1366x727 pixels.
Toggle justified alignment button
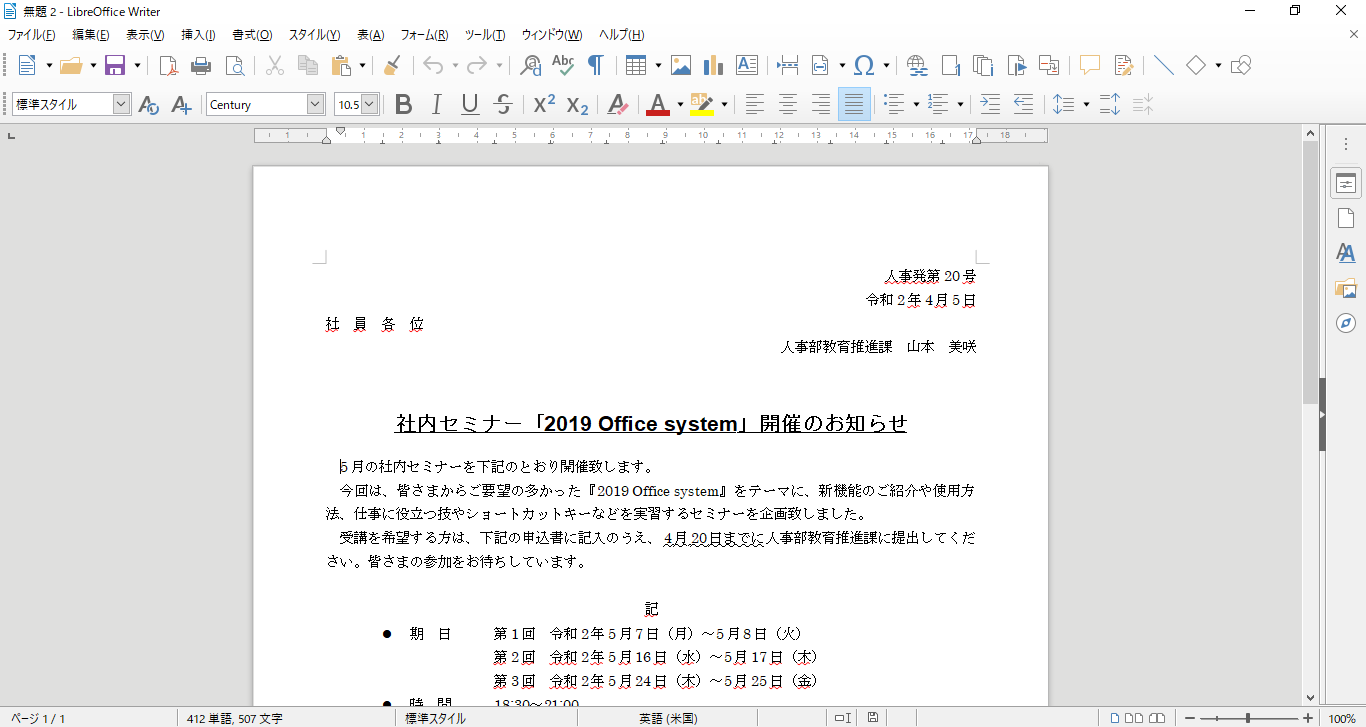853,104
